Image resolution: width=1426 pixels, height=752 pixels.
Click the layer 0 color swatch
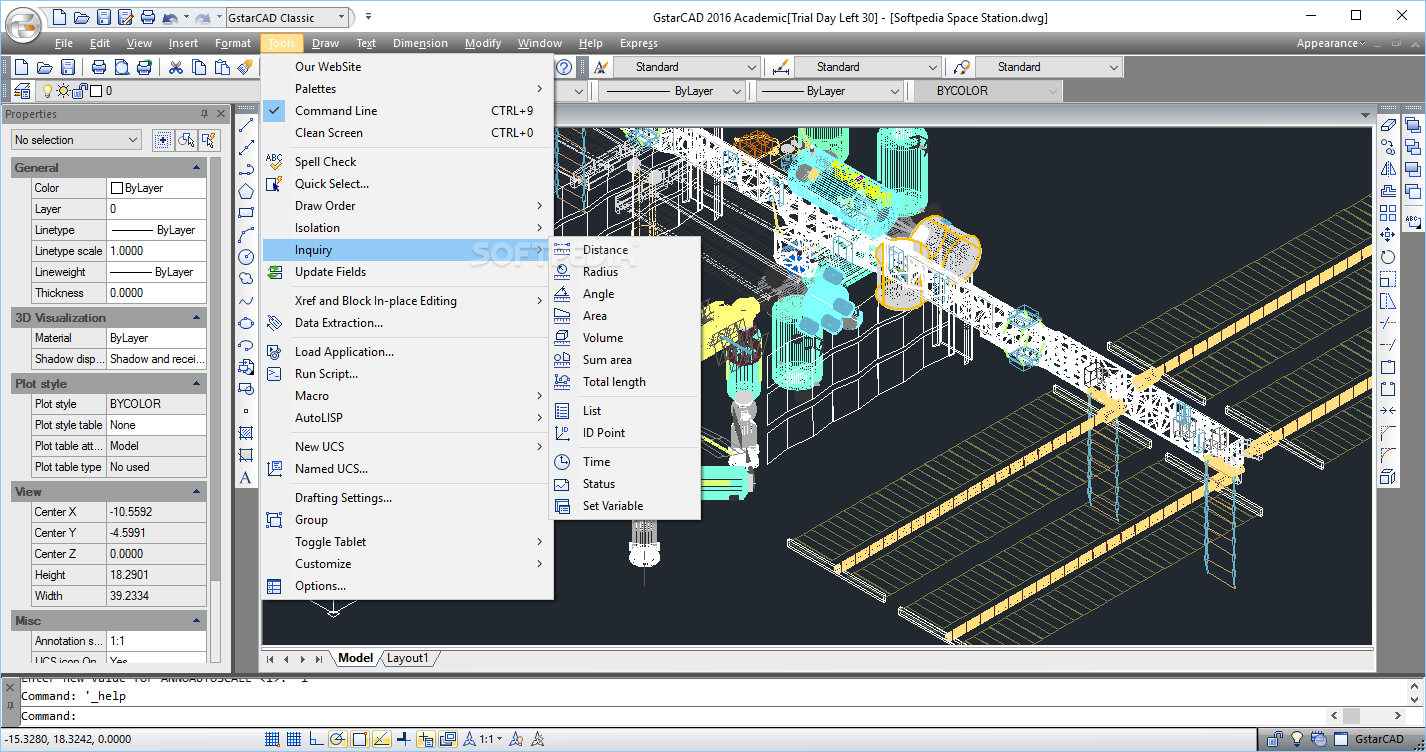click(x=96, y=91)
